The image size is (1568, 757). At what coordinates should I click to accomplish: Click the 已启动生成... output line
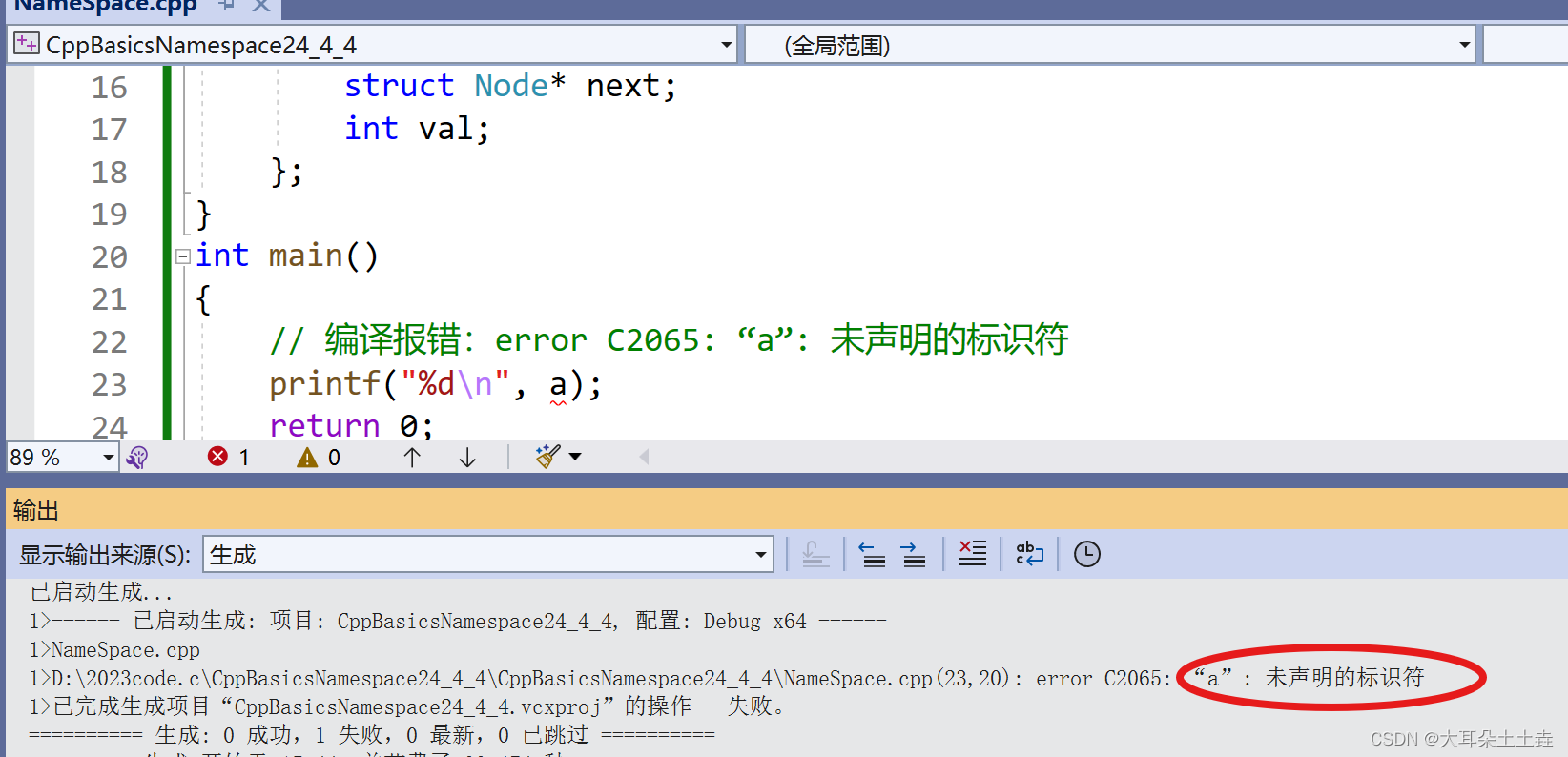(101, 592)
